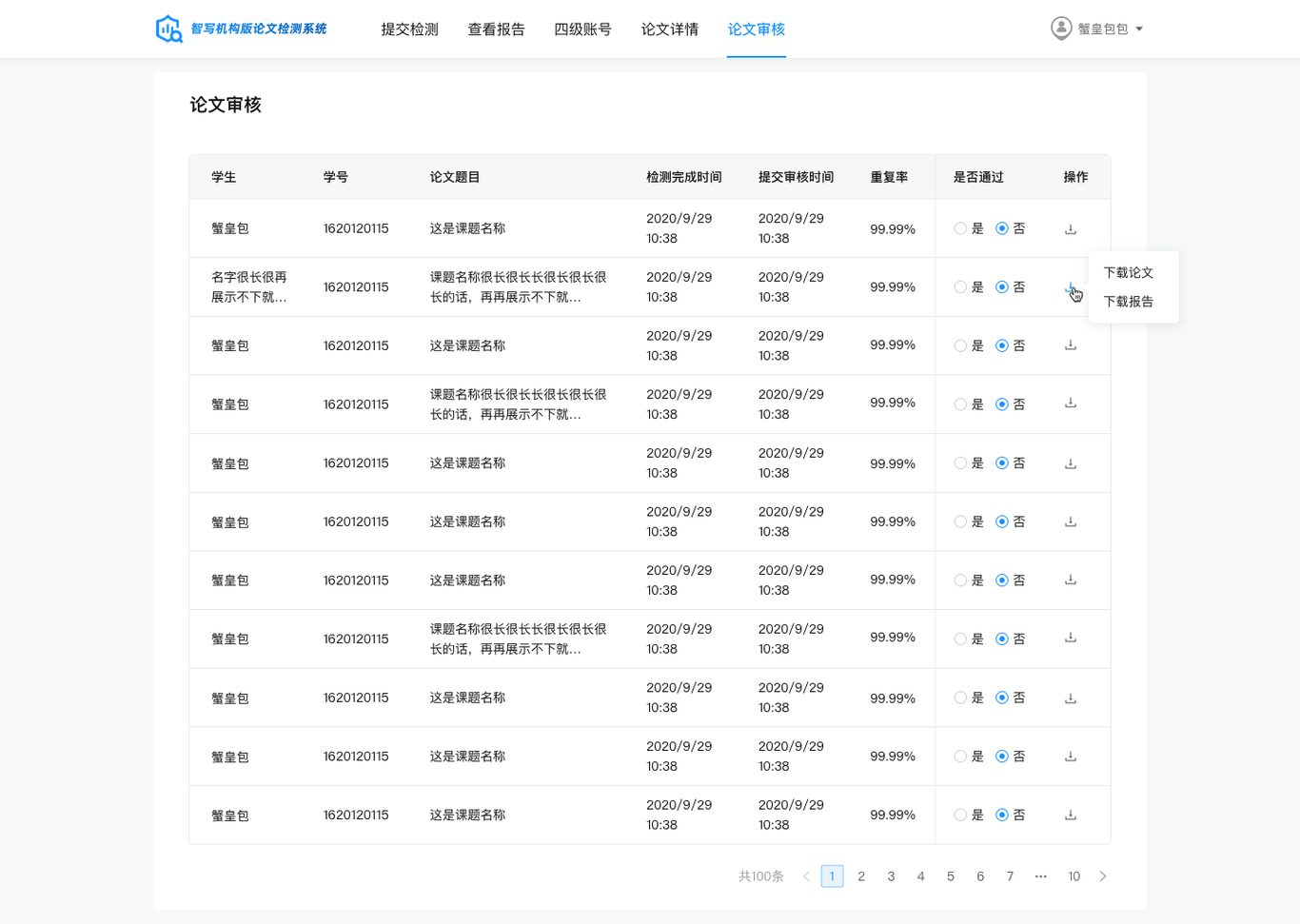
Task: Click download icon in the fourth table row
Action: click(x=1071, y=403)
